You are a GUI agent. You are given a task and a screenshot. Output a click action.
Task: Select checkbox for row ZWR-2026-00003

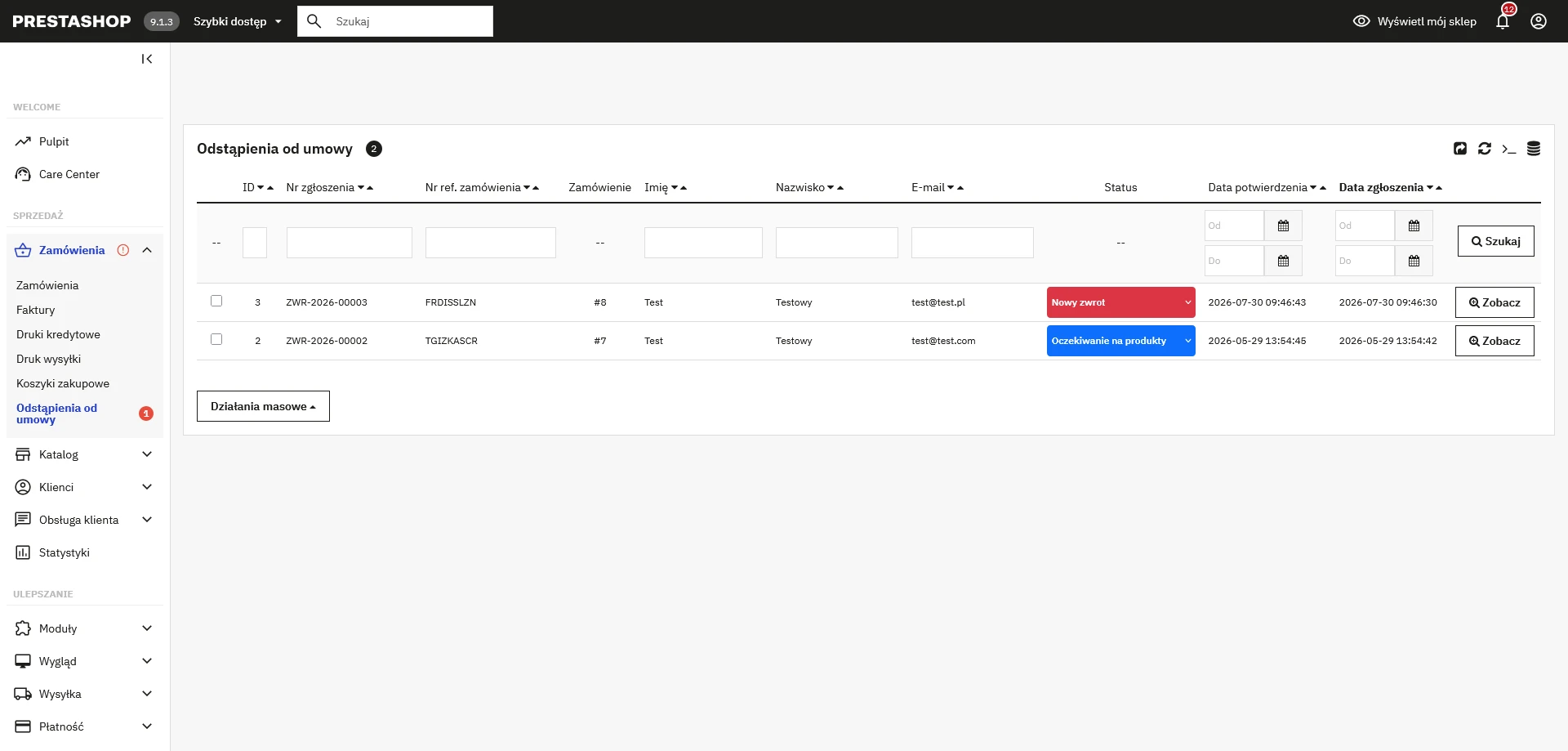[x=216, y=301]
